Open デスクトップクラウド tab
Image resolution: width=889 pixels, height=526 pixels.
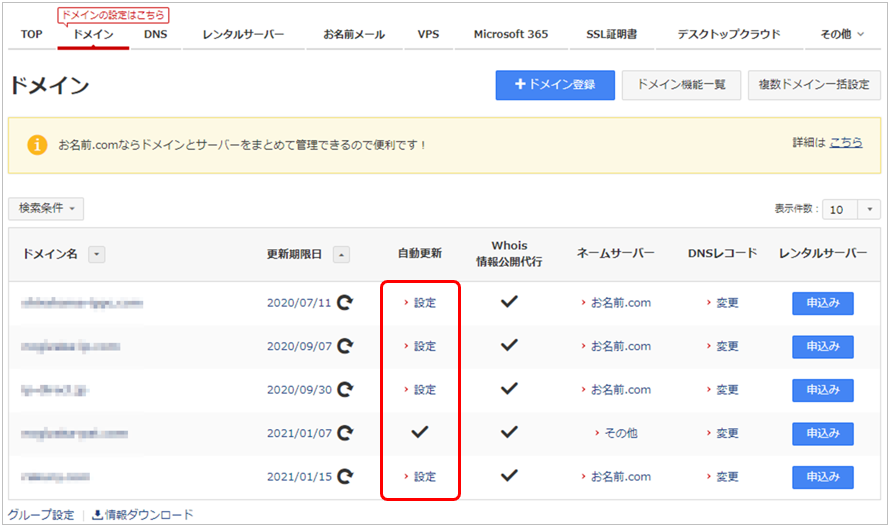click(x=729, y=35)
